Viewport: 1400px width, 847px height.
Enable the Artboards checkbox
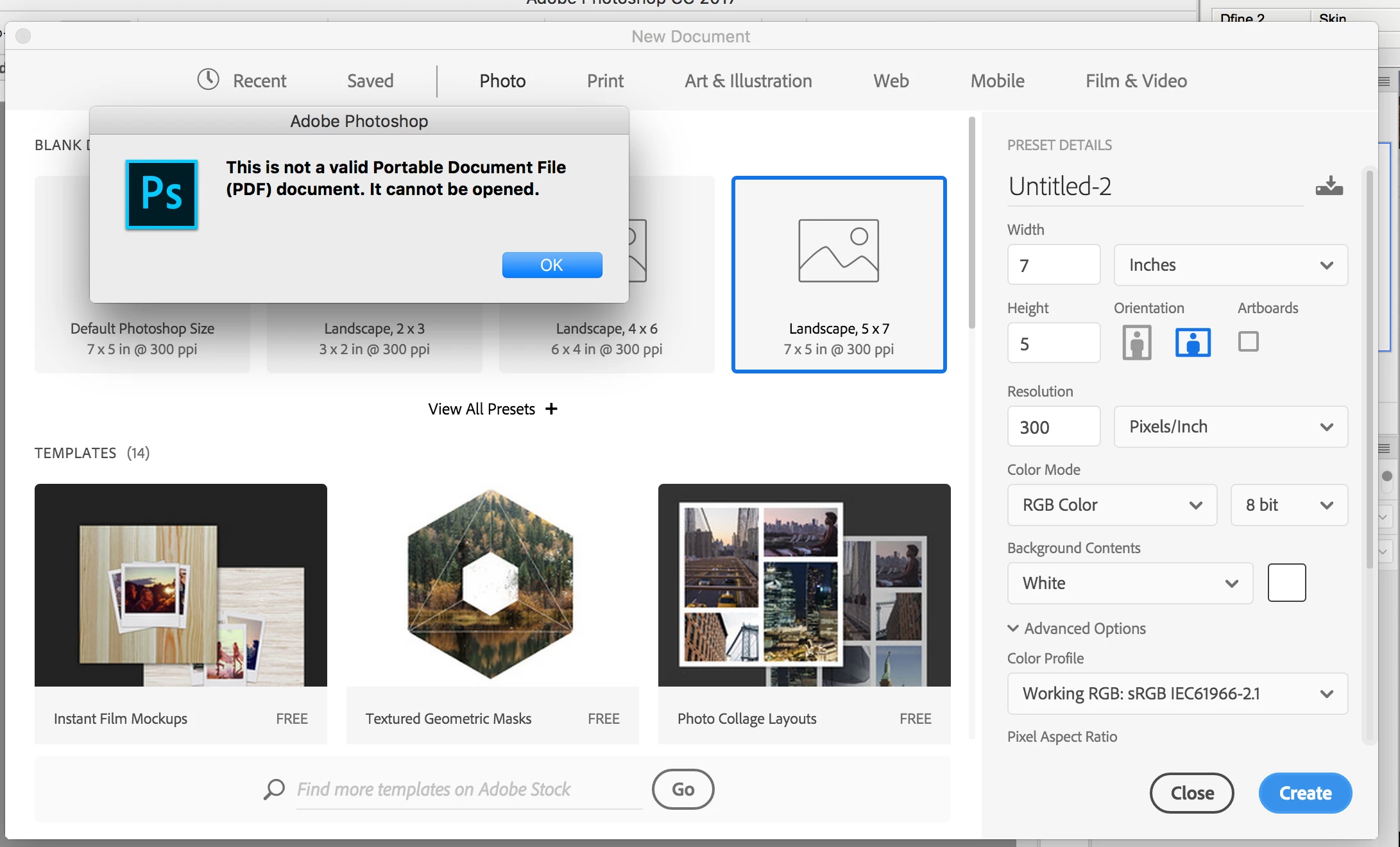point(1248,341)
